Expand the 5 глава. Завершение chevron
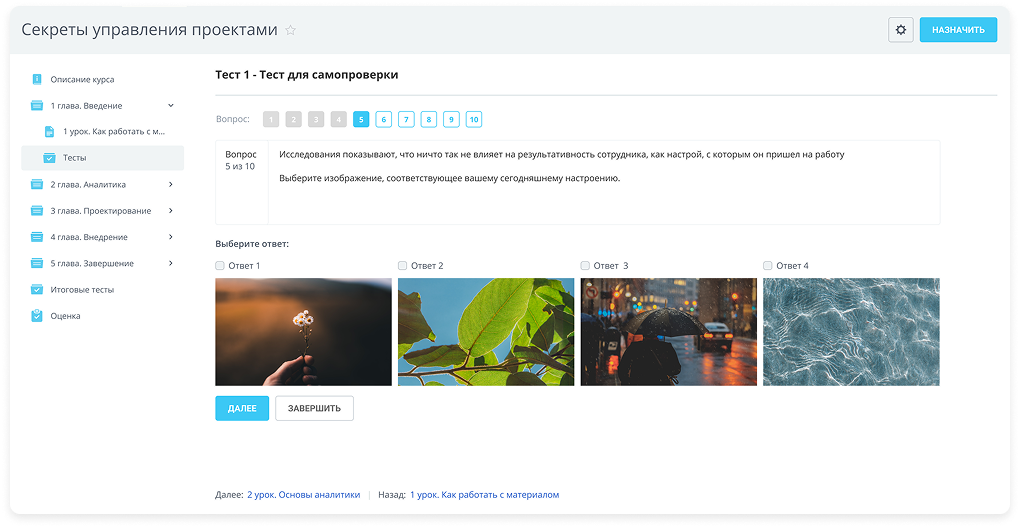Image resolution: width=1020 pixels, height=528 pixels. pyautogui.click(x=171, y=263)
